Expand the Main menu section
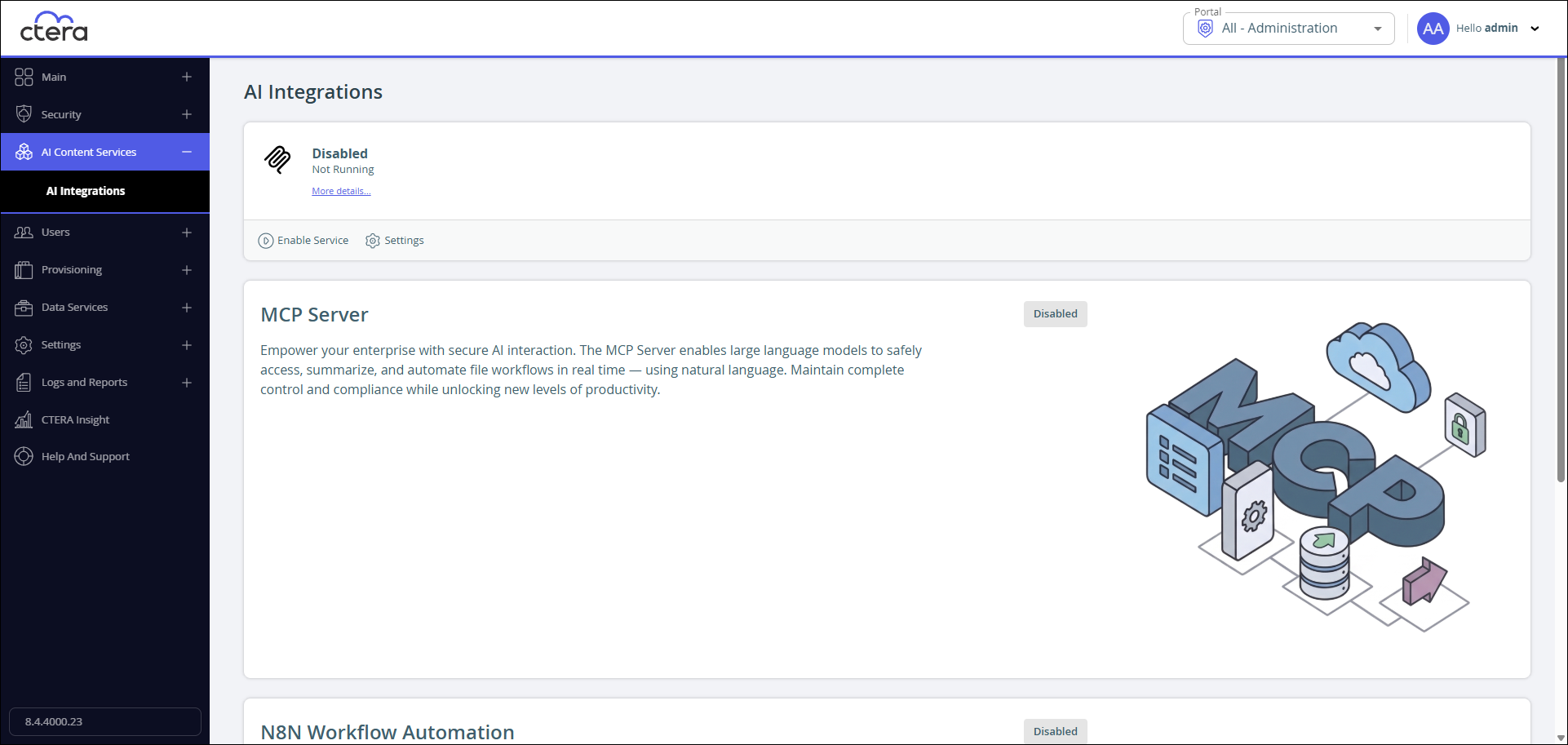This screenshot has width=1568, height=745. pyautogui.click(x=187, y=77)
